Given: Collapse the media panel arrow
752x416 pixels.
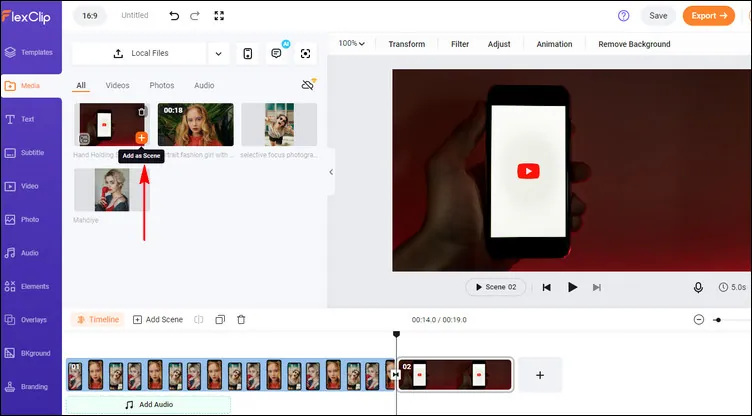Looking at the screenshot, I should 331,172.
